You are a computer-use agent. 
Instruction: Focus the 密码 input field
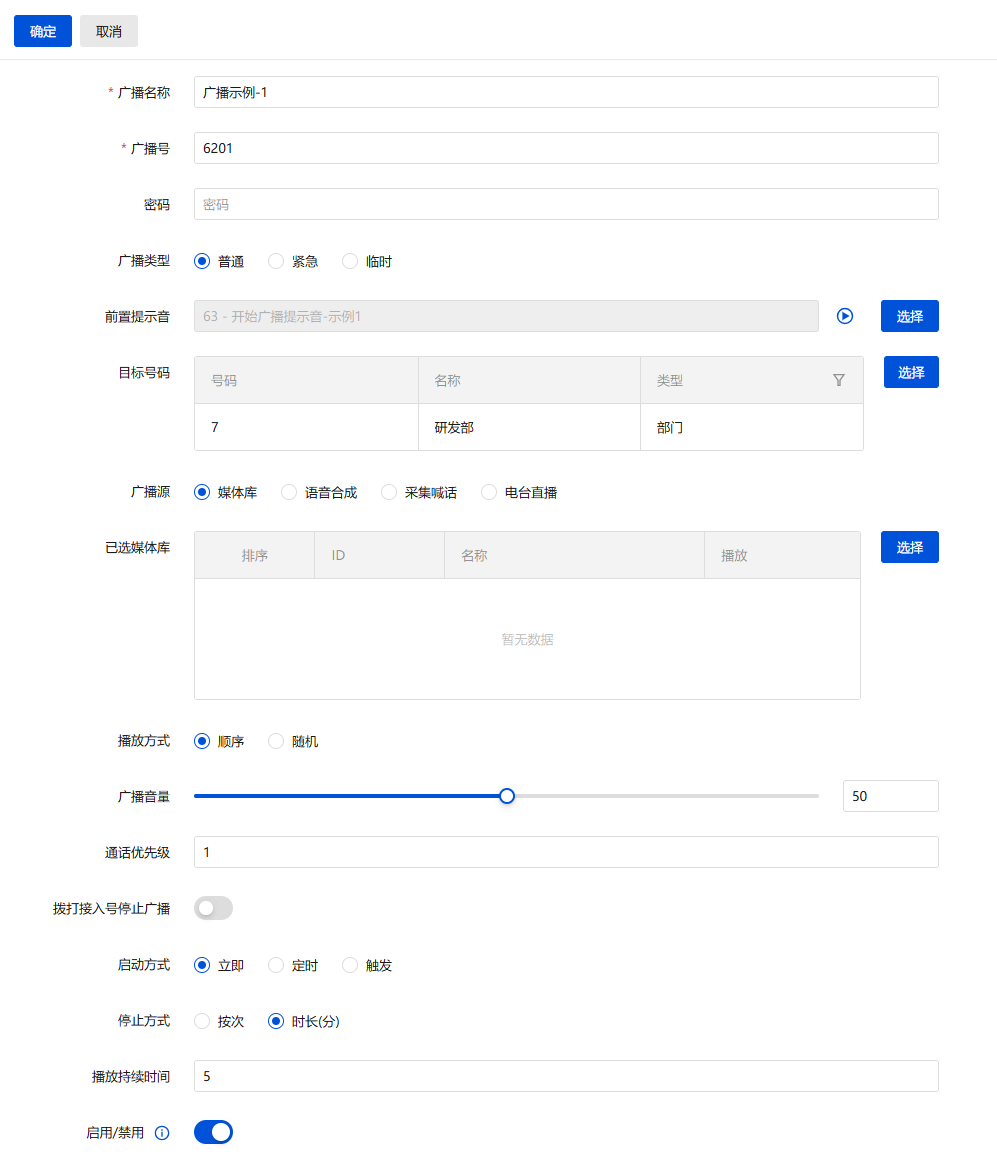565,204
